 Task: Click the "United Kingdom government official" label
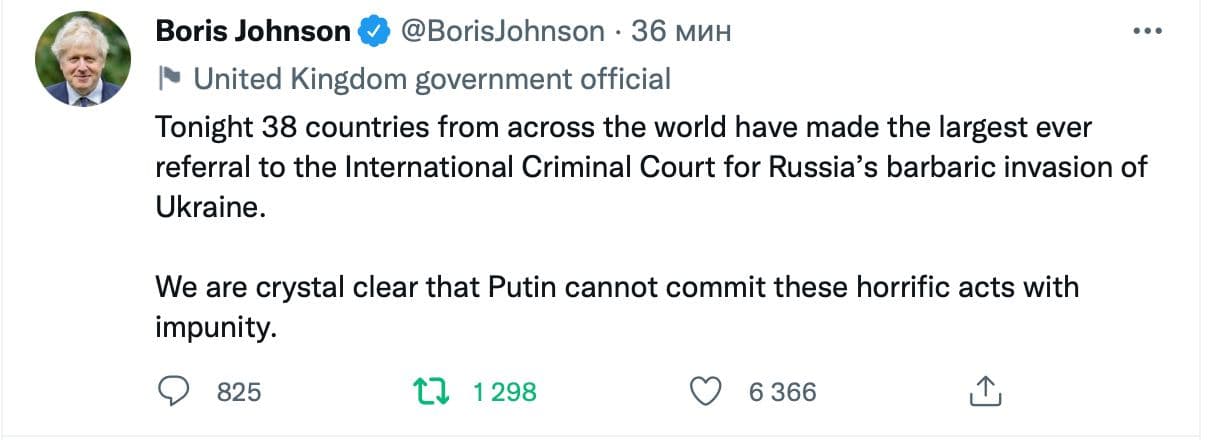click(431, 79)
